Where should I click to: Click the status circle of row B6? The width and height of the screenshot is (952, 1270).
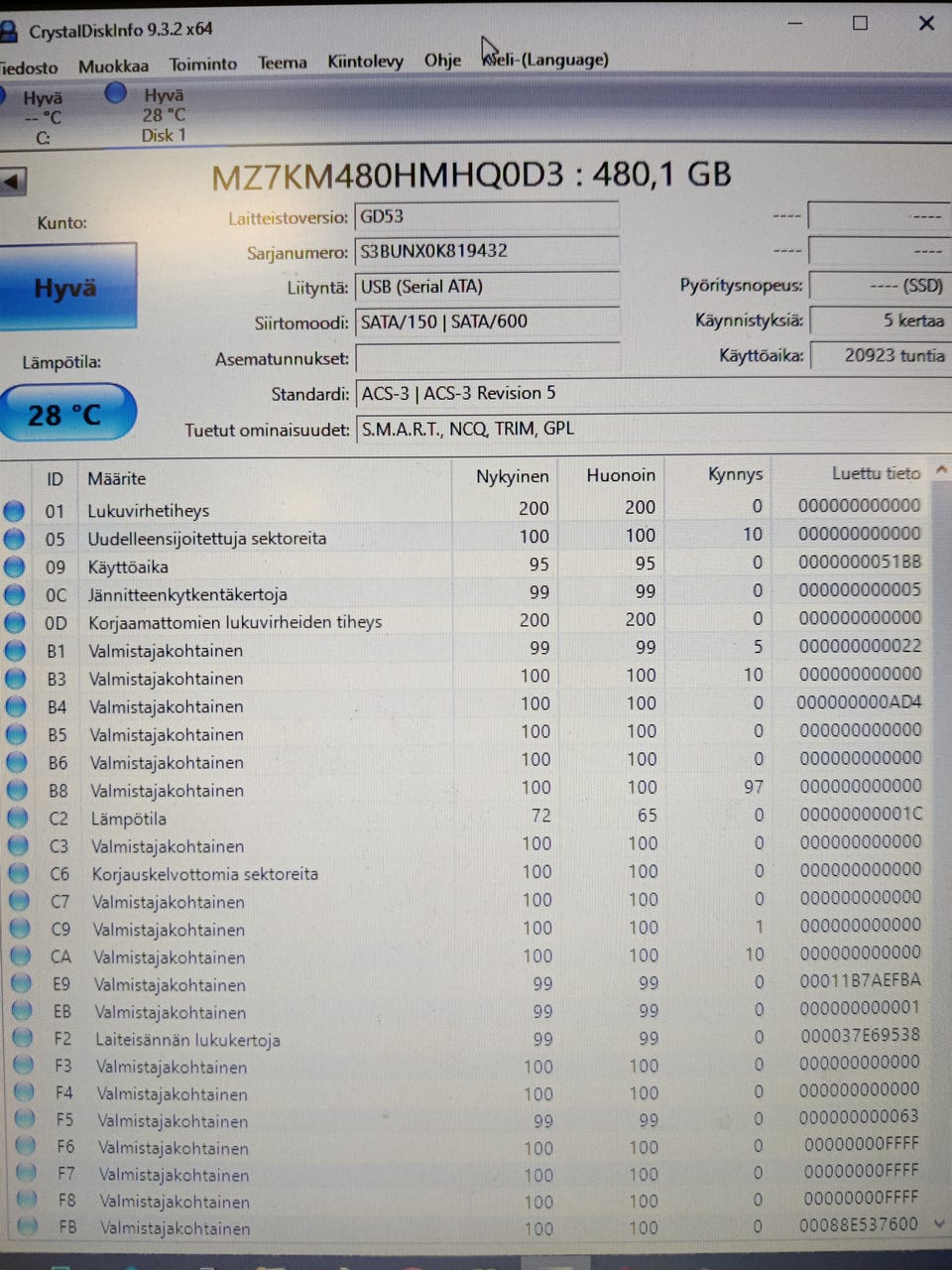[17, 762]
